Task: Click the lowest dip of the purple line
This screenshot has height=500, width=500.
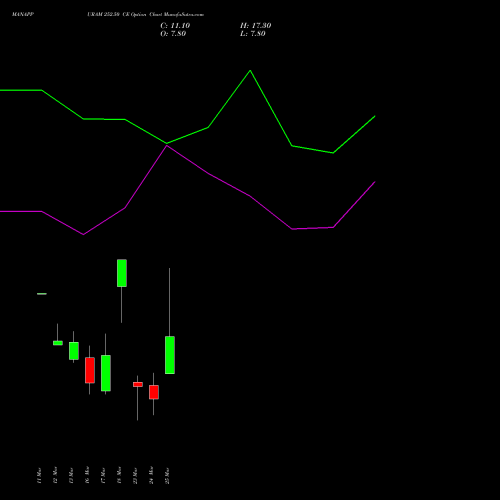Action: 83,234
